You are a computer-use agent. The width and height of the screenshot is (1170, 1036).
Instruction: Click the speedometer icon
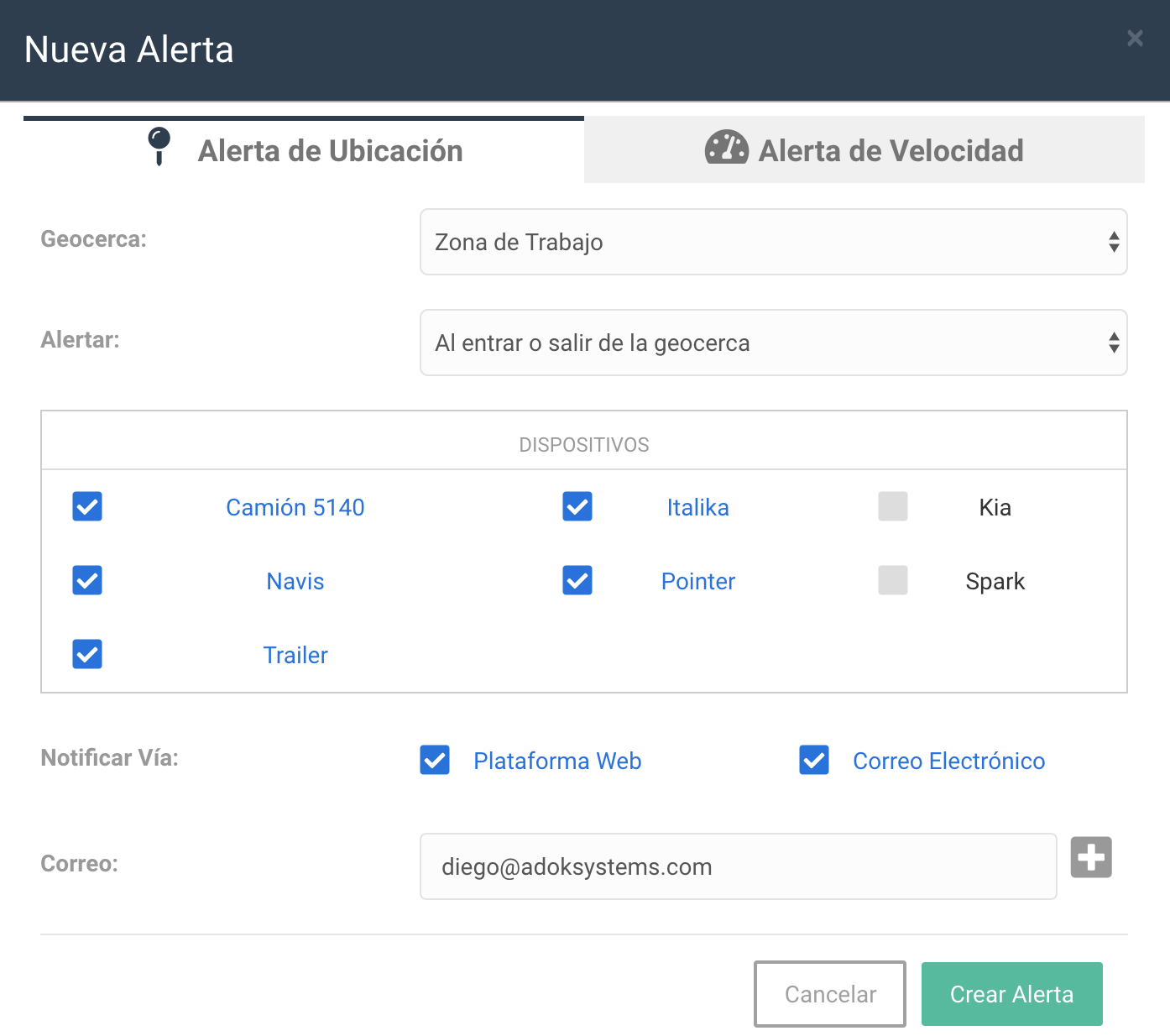pyautogui.click(x=726, y=147)
